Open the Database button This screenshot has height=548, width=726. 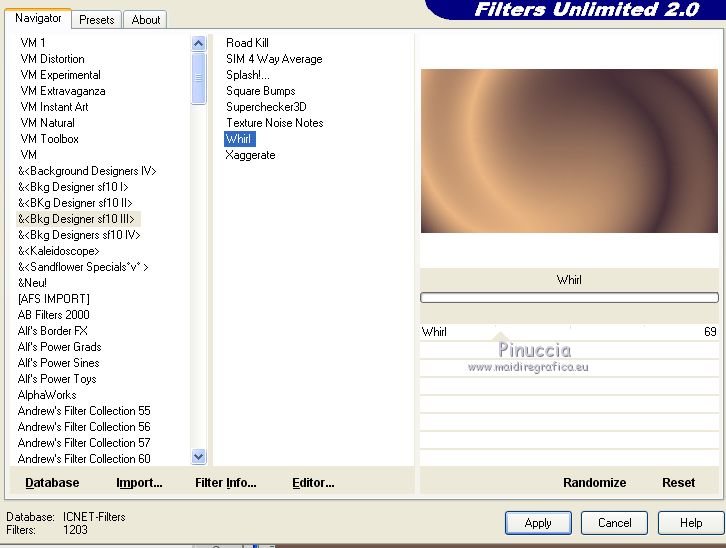[x=52, y=483]
